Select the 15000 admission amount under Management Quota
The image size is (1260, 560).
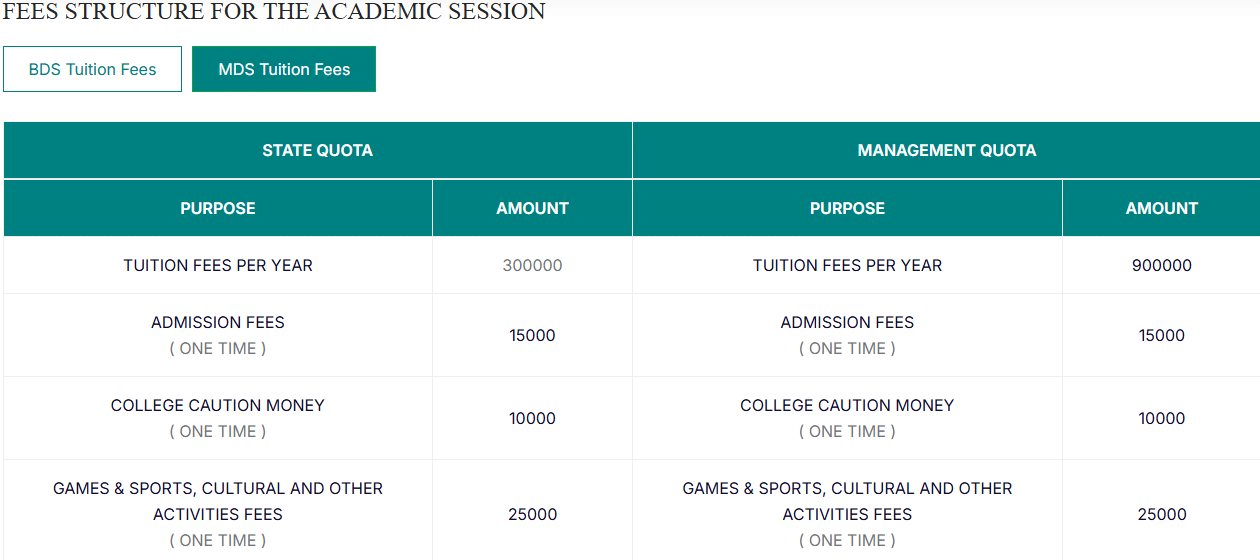pos(1161,336)
